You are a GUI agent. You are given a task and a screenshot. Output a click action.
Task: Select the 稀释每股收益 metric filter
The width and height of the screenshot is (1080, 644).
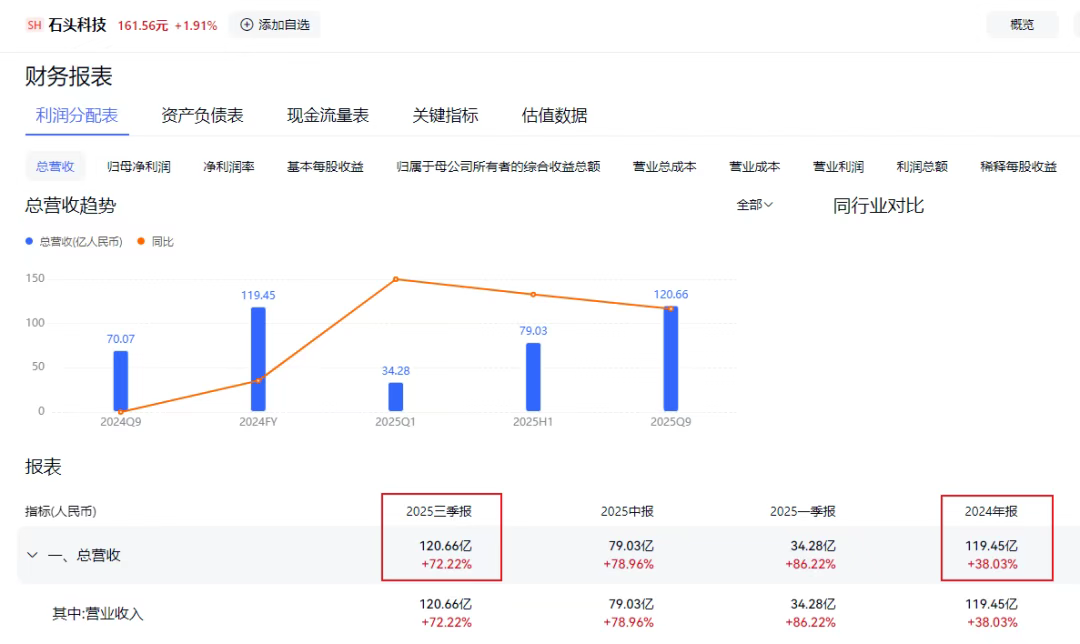pyautogui.click(x=1018, y=167)
